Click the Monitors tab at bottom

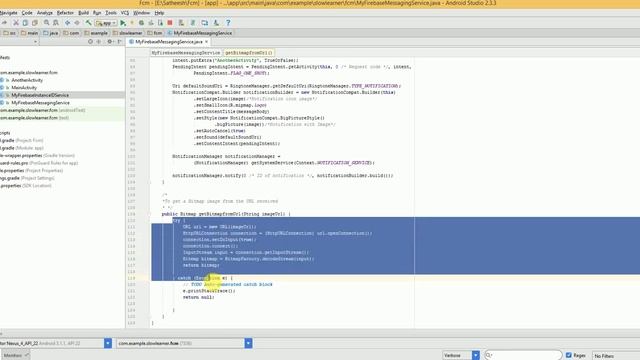click(x=15, y=356)
